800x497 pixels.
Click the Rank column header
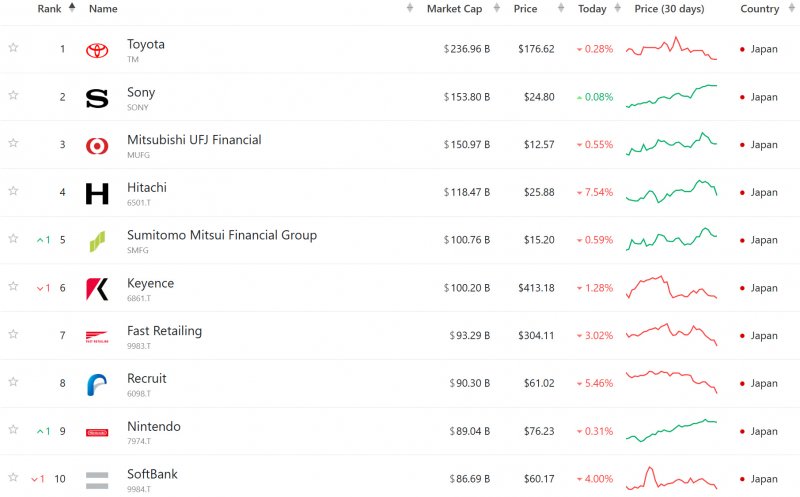point(49,9)
